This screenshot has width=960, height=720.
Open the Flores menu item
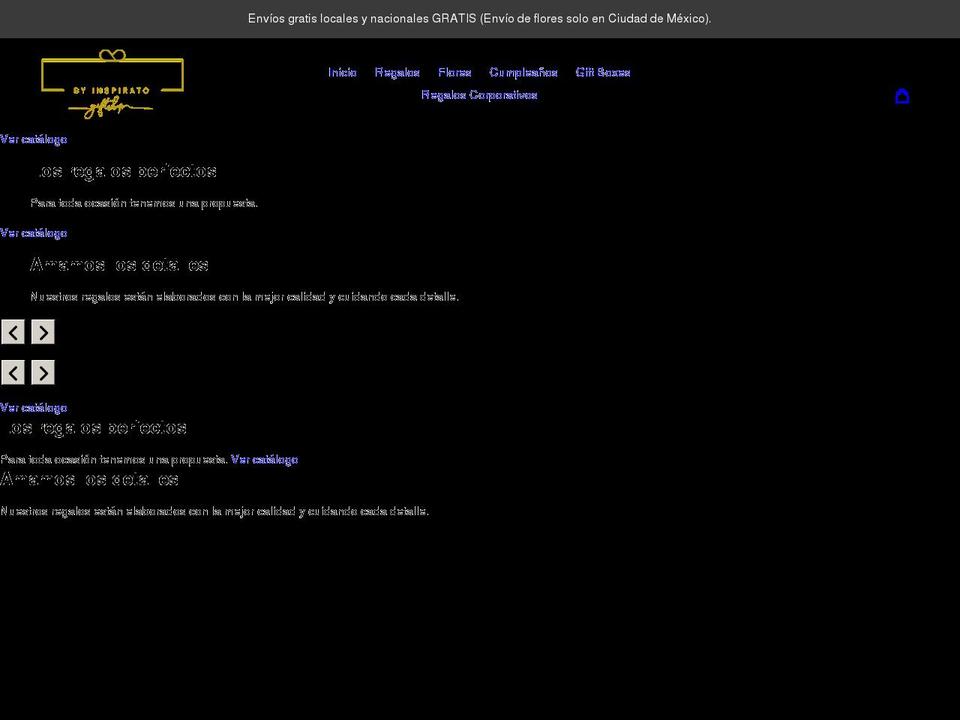tap(455, 72)
